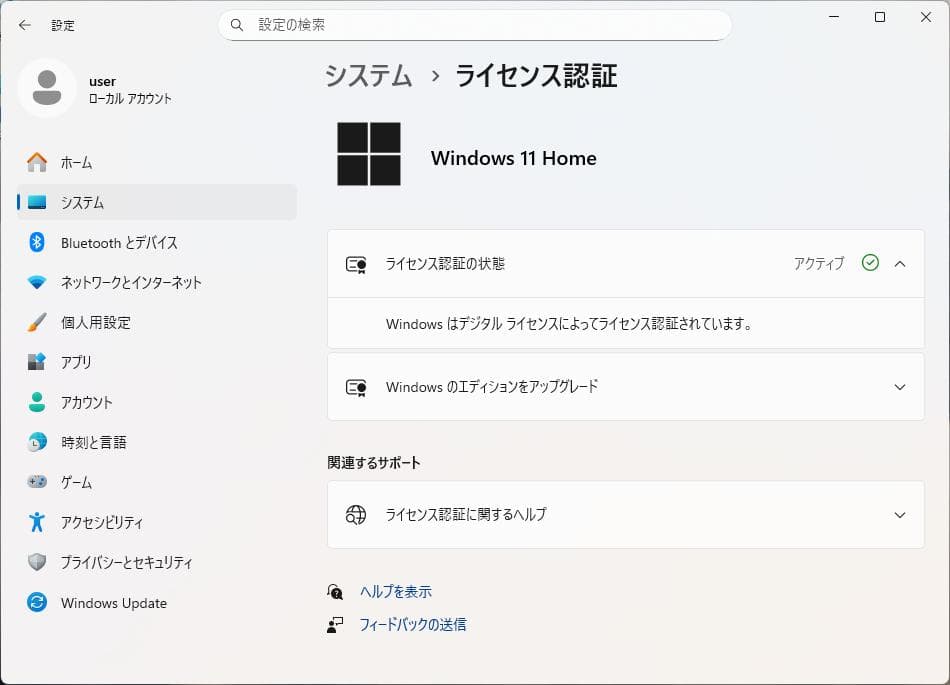Click the ゲーム controller icon
The image size is (950, 685).
[37, 481]
